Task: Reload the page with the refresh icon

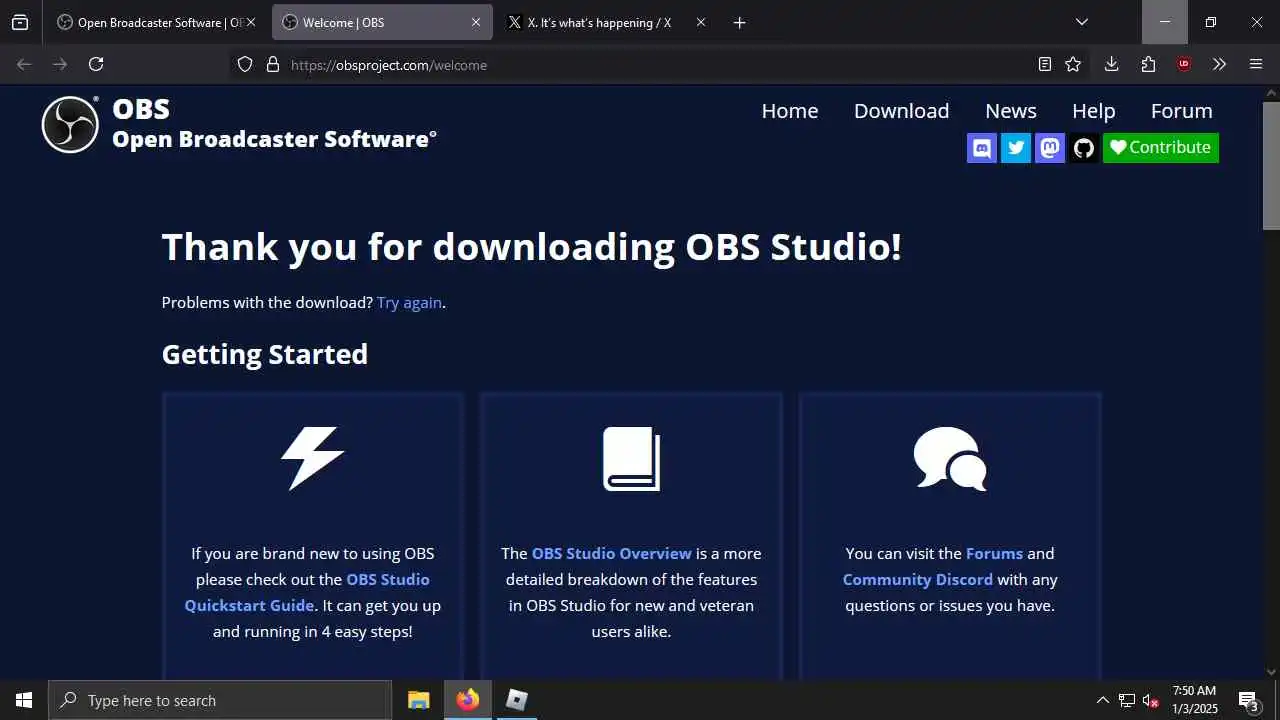Action: (96, 64)
